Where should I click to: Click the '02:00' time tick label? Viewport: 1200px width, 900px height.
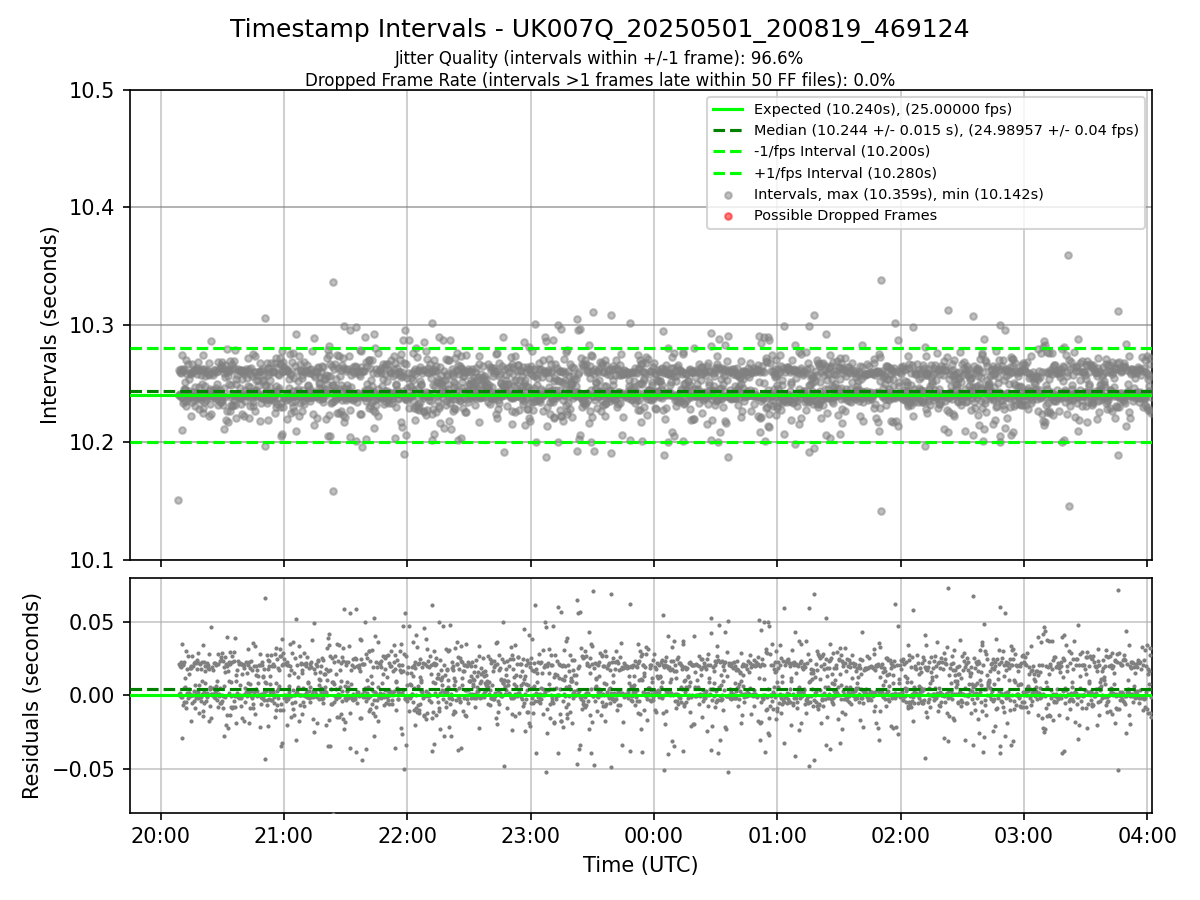click(901, 834)
